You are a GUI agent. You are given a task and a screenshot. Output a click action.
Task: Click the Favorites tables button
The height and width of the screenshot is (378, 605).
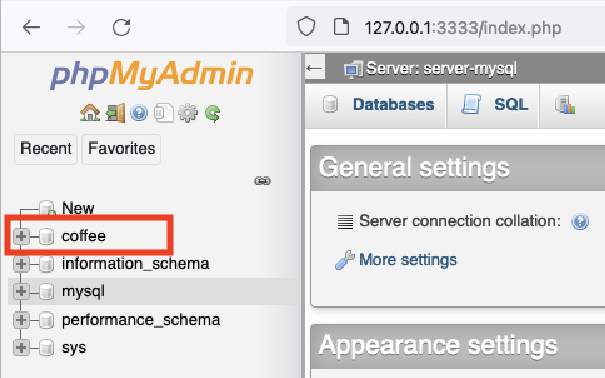coord(122,149)
